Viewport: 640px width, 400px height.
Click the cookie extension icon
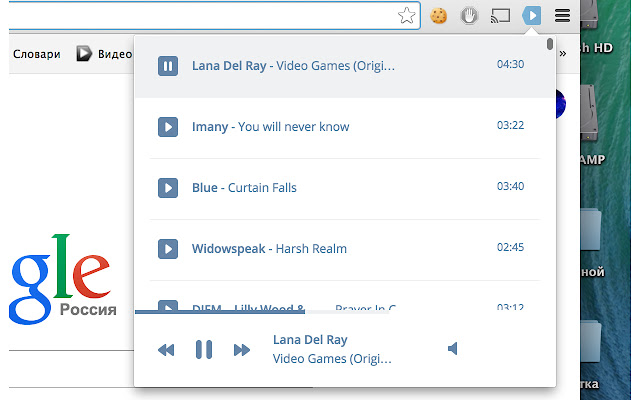(x=438, y=16)
